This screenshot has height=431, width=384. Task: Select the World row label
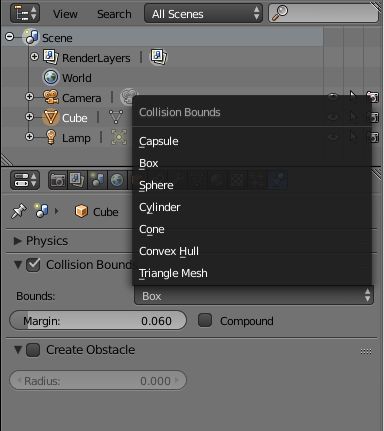pyautogui.click(x=77, y=78)
